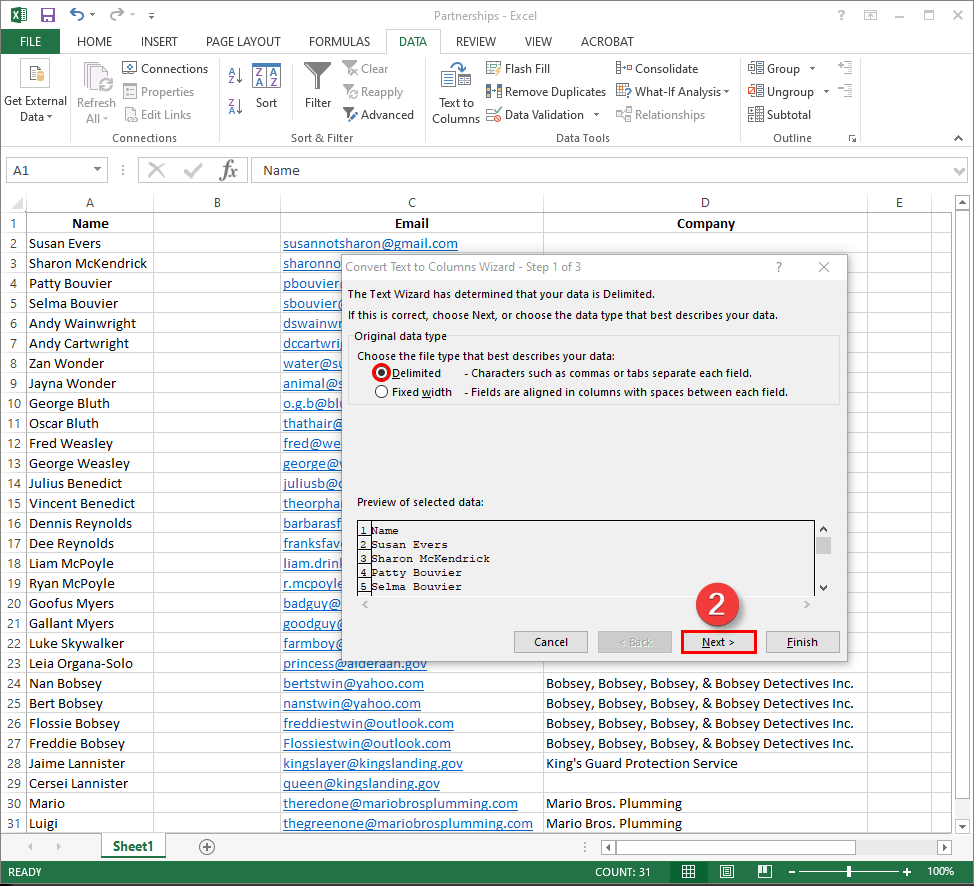974x886 pixels.
Task: Customize Quick Access Toolbar dropdown
Action: pyautogui.click(x=152, y=16)
